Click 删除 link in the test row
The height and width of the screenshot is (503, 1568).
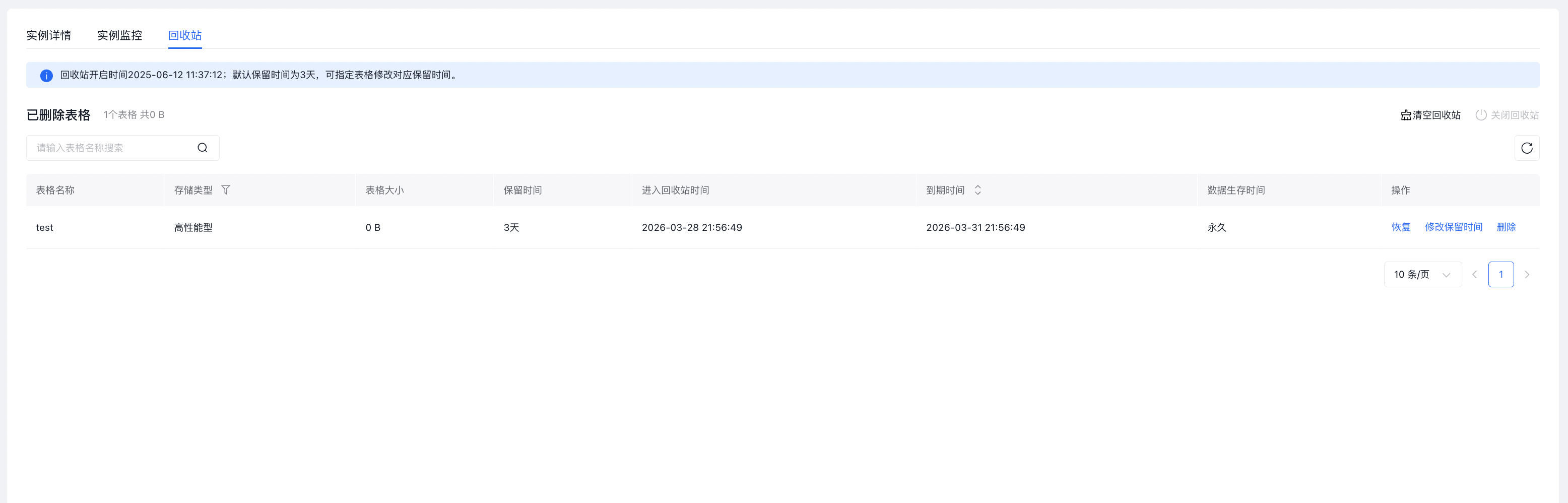tap(1506, 227)
